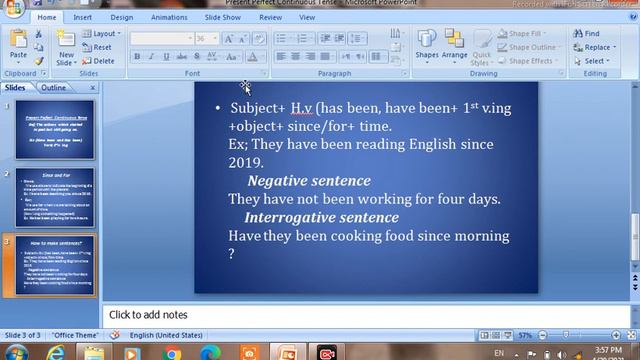
Task: Select slide 1 thumbnail
Action: [55, 130]
